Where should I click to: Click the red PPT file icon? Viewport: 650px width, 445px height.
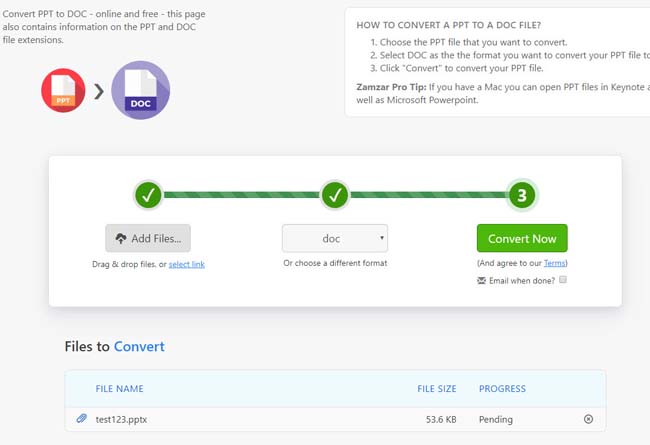coord(63,91)
